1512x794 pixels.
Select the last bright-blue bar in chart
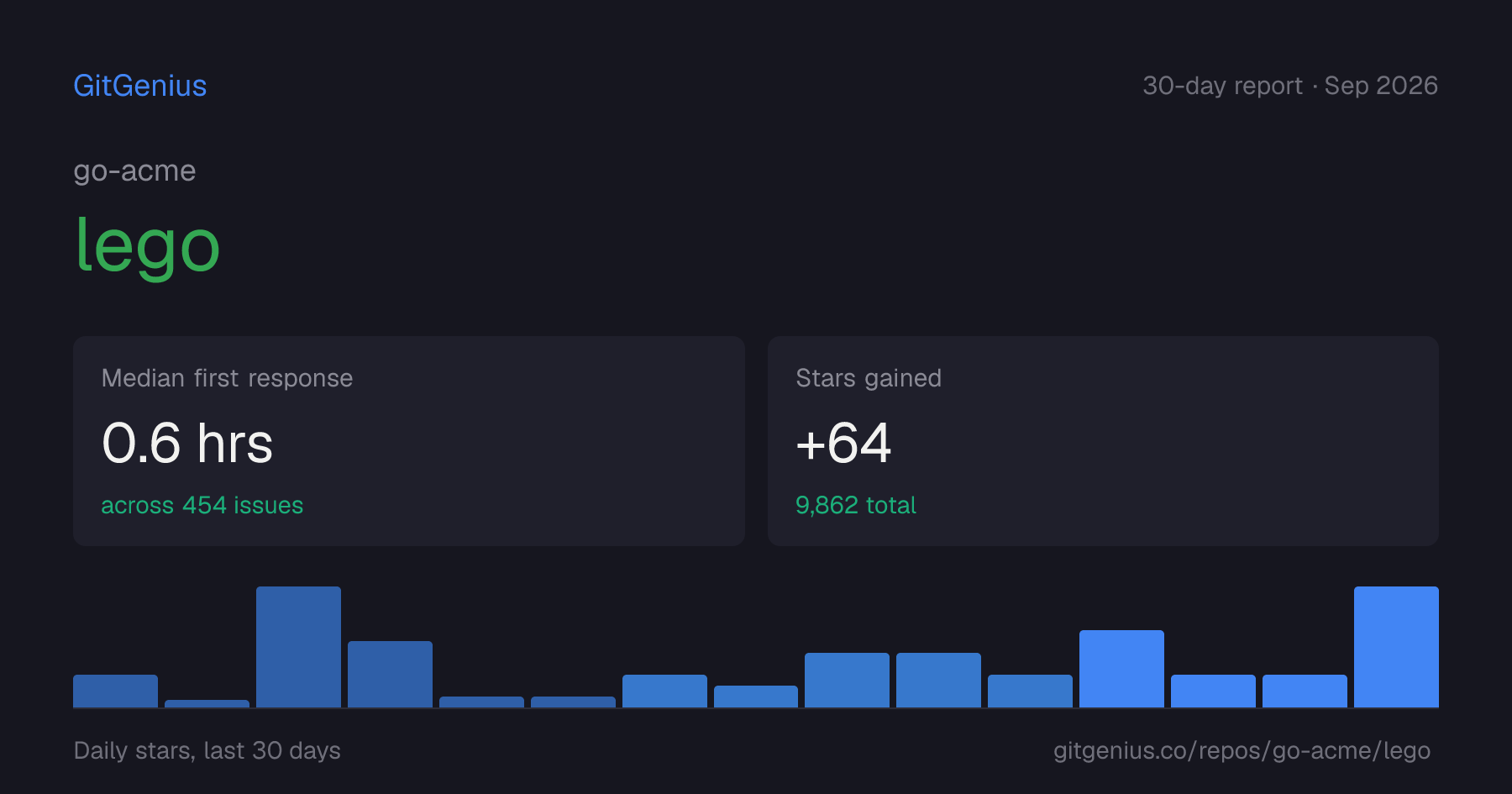tap(1396, 647)
